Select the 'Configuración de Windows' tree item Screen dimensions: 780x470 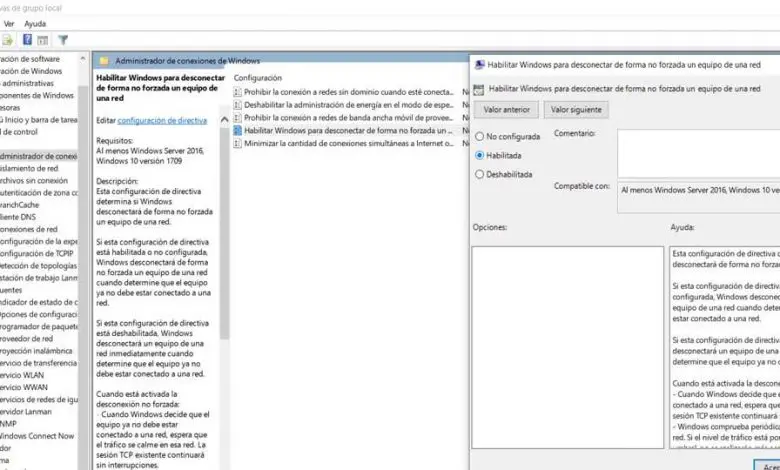31,71
